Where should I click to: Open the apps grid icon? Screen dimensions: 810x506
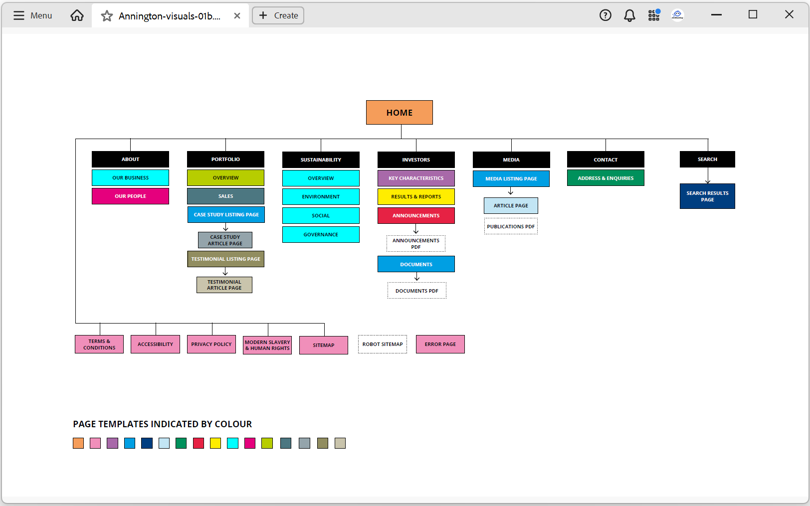653,16
